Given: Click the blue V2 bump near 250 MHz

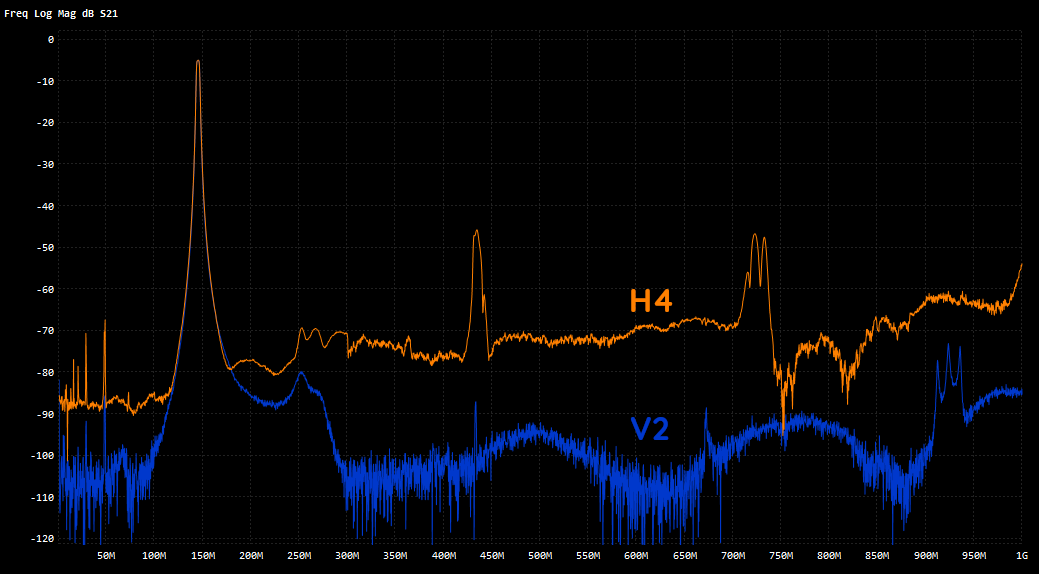Looking at the screenshot, I should pyautogui.click(x=301, y=373).
